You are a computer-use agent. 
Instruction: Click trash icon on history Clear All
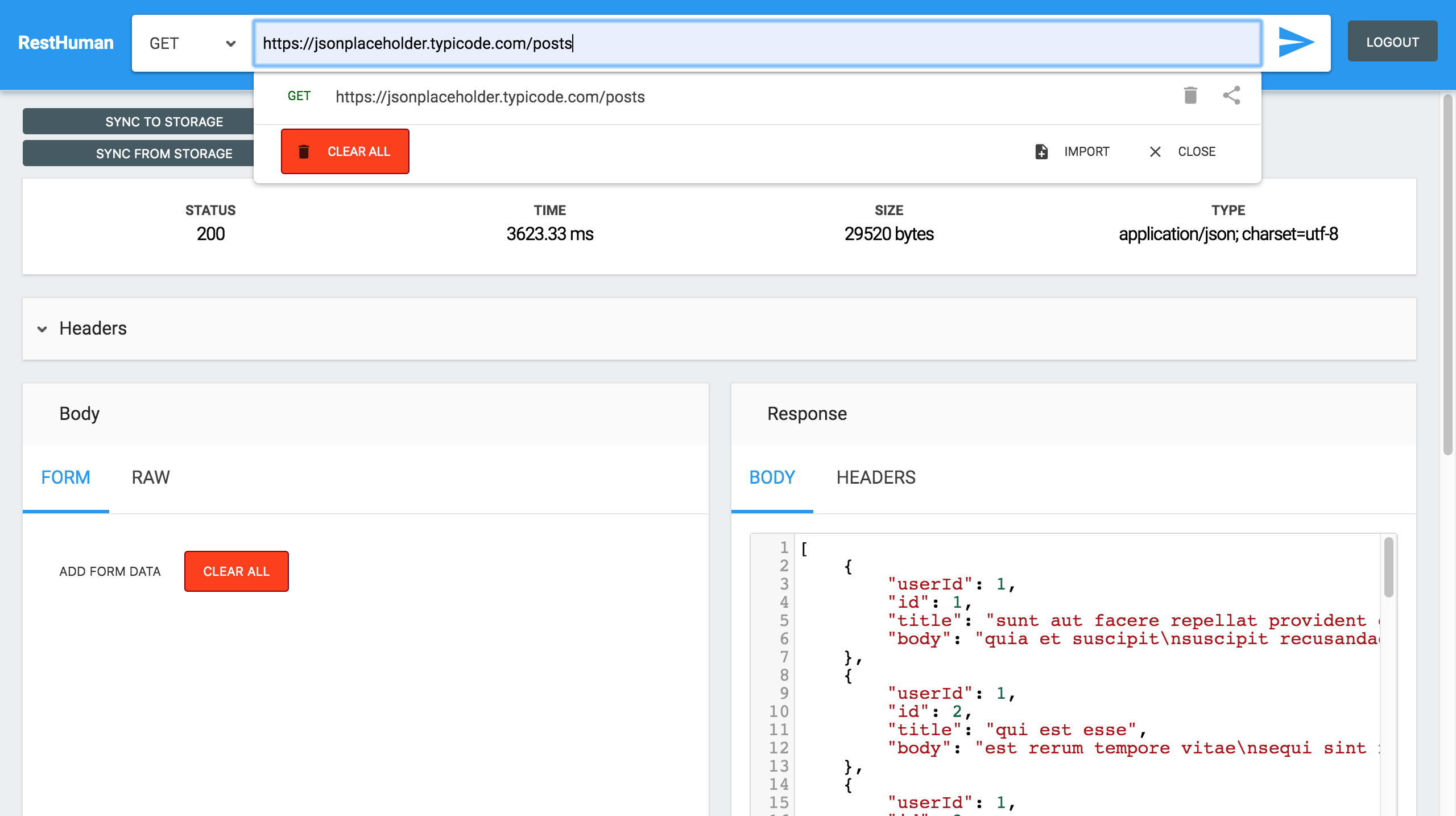point(304,152)
